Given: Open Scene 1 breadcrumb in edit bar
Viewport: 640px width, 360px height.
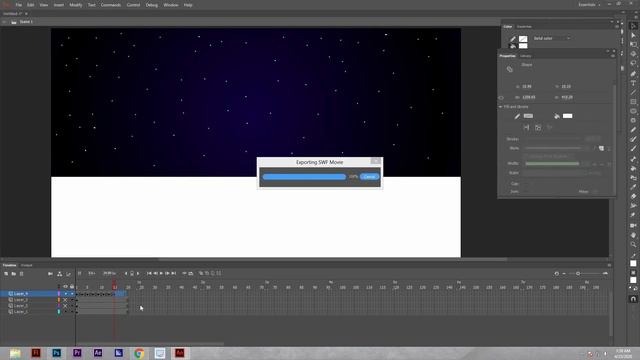Looking at the screenshot, I should (x=26, y=22).
